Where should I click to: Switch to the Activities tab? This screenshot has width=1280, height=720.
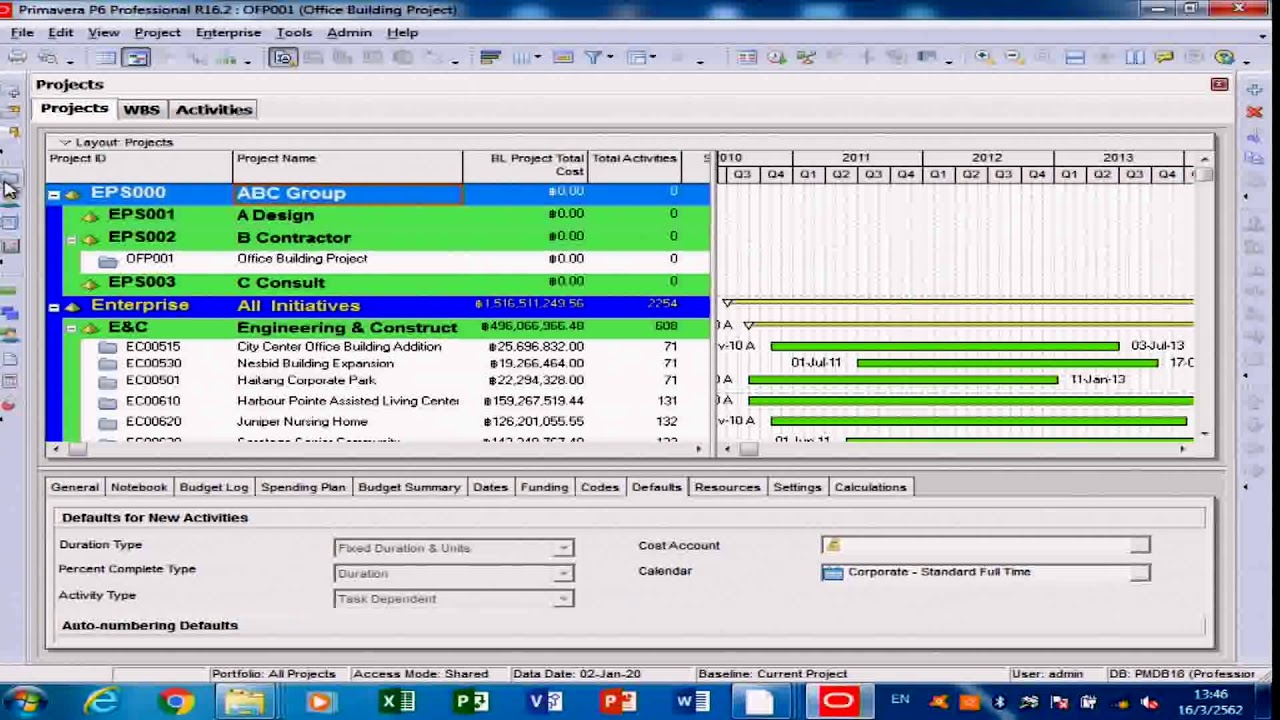[214, 109]
